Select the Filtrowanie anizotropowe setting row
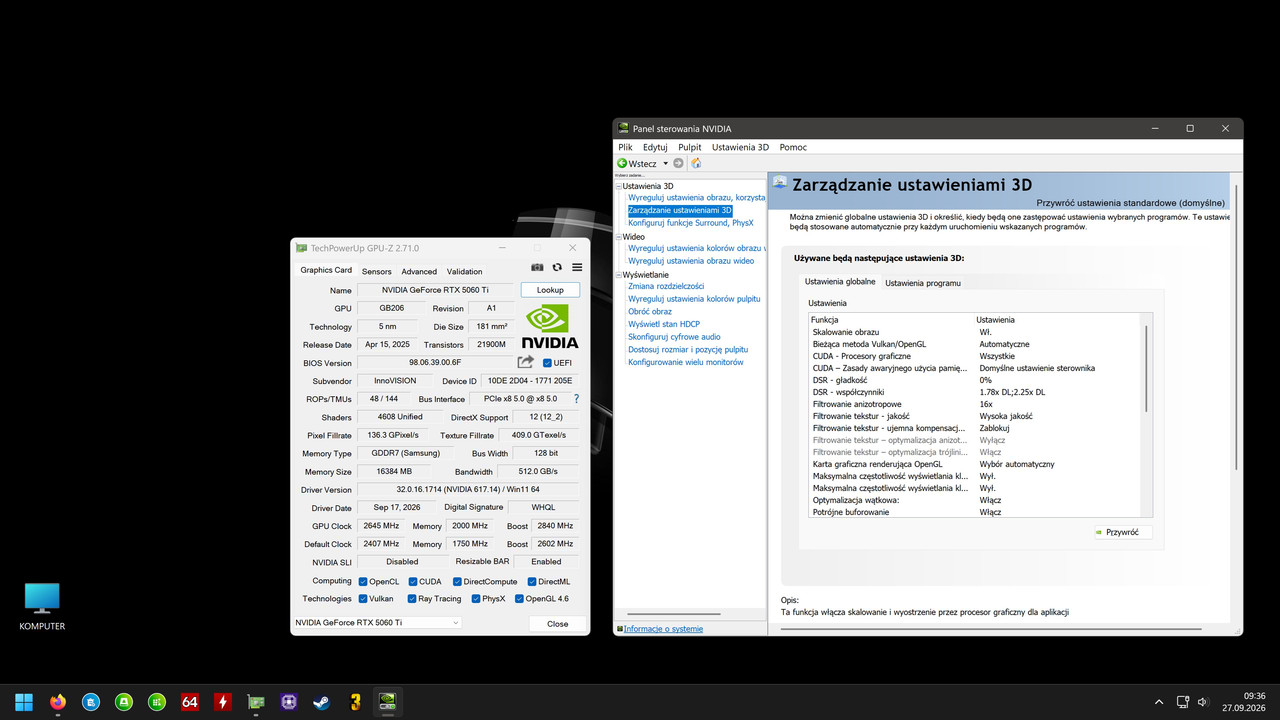This screenshot has width=1280, height=720. click(975, 404)
